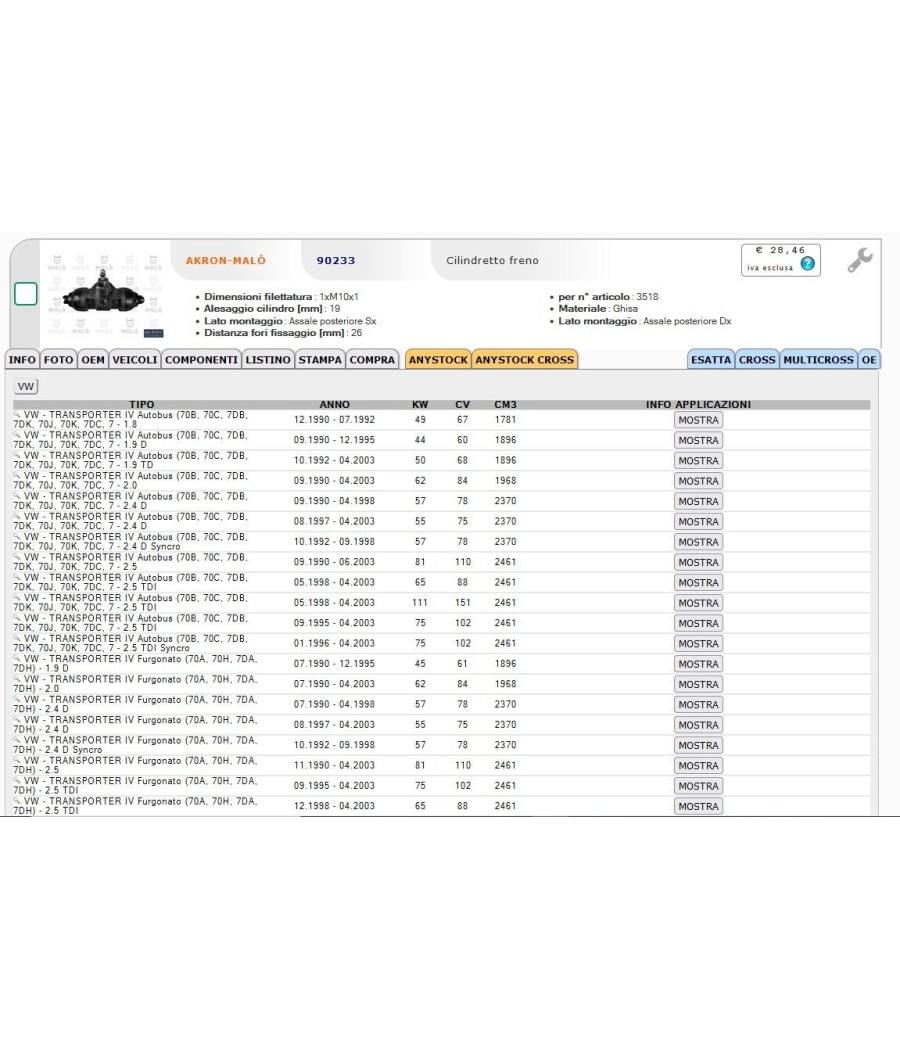The image size is (900, 1050).
Task: Click magnifier icon on Furgonato 2.5 110 CV row
Action: coord(17,761)
